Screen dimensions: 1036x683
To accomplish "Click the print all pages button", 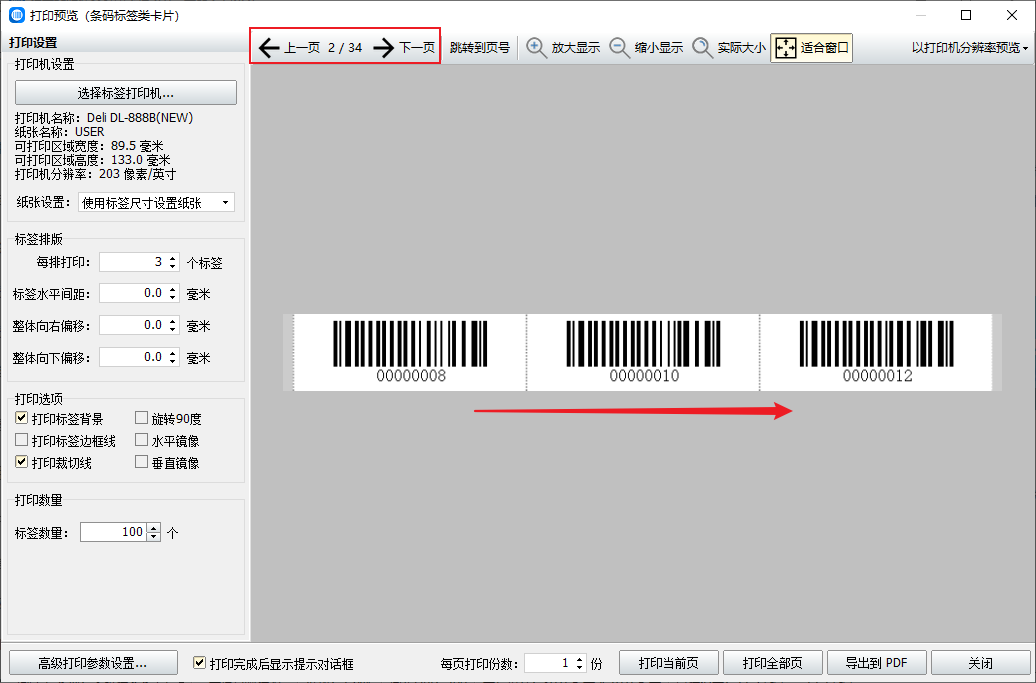I will tap(773, 663).
